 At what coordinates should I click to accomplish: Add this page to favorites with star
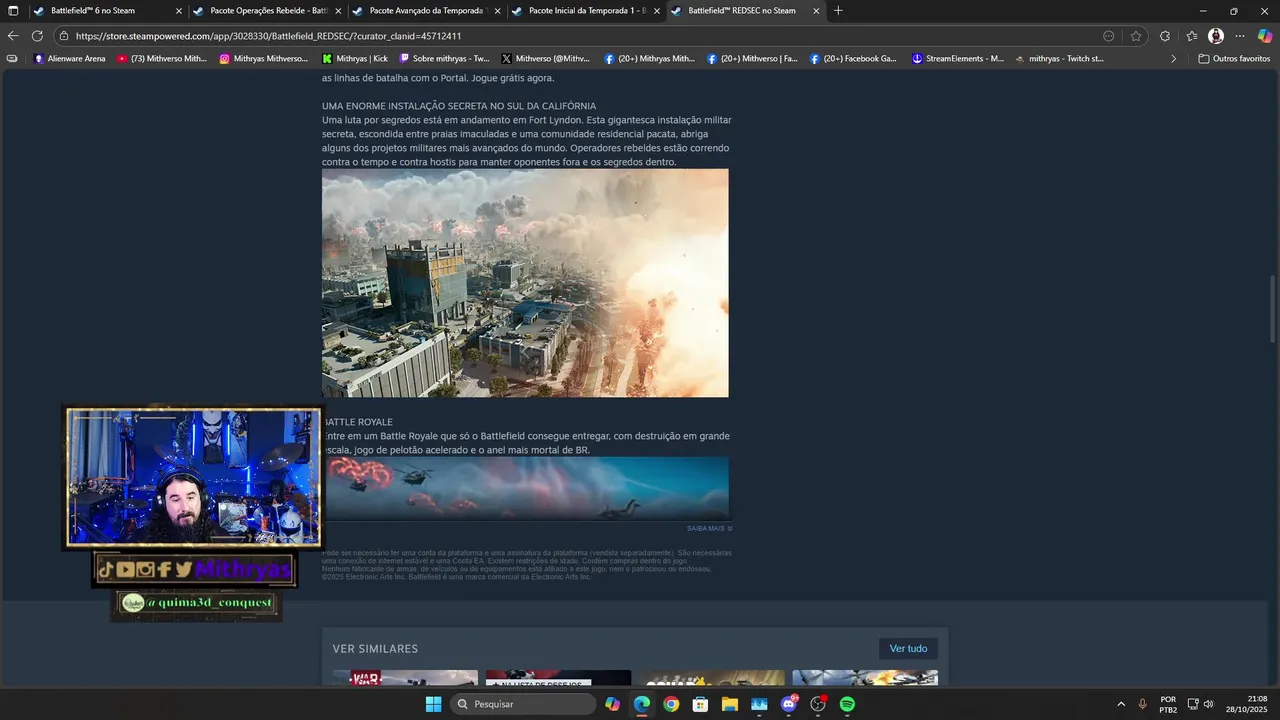pos(1136,36)
